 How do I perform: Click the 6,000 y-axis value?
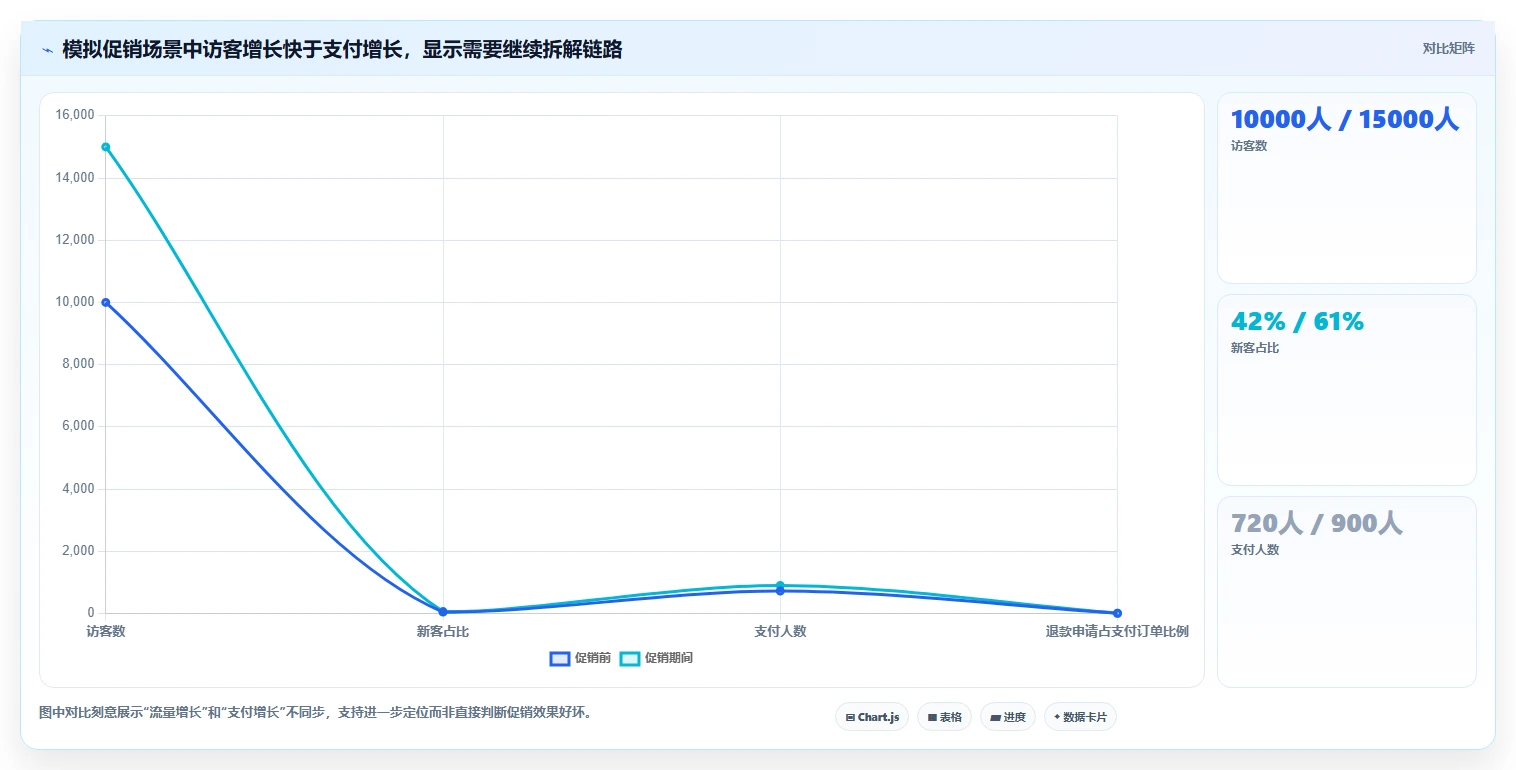(x=78, y=426)
